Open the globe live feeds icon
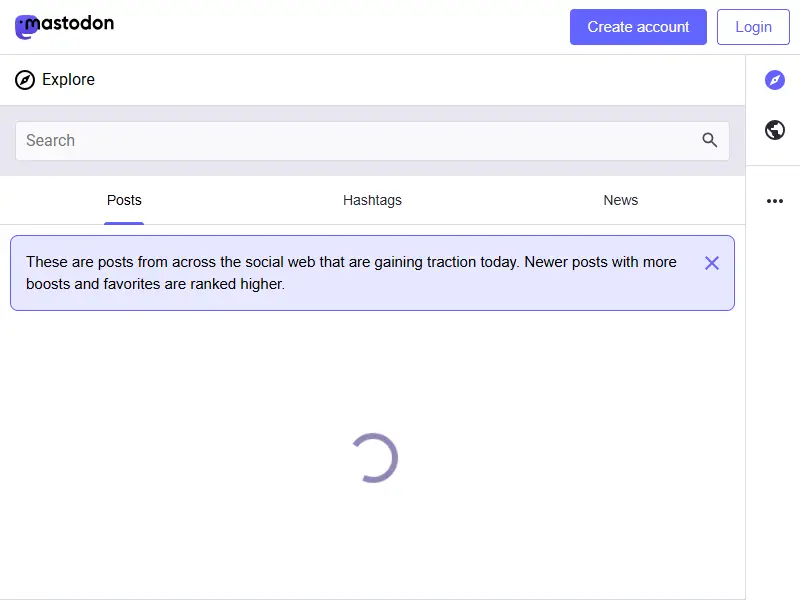 click(774, 130)
